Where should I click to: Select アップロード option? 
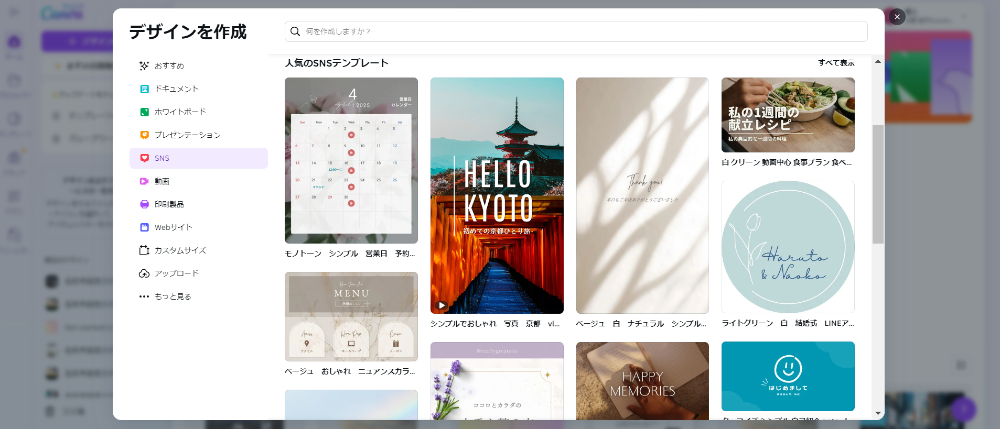198,273
